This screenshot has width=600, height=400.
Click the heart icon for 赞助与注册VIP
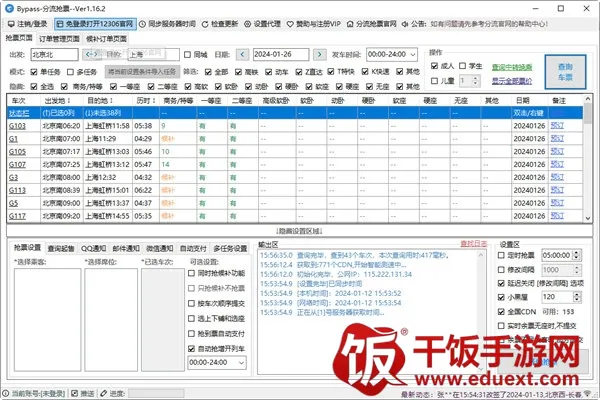click(290, 24)
